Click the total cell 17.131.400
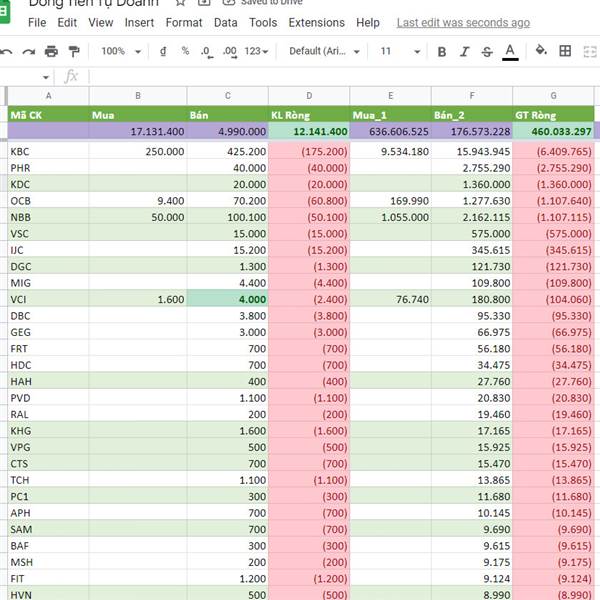The image size is (600, 600). [x=138, y=131]
